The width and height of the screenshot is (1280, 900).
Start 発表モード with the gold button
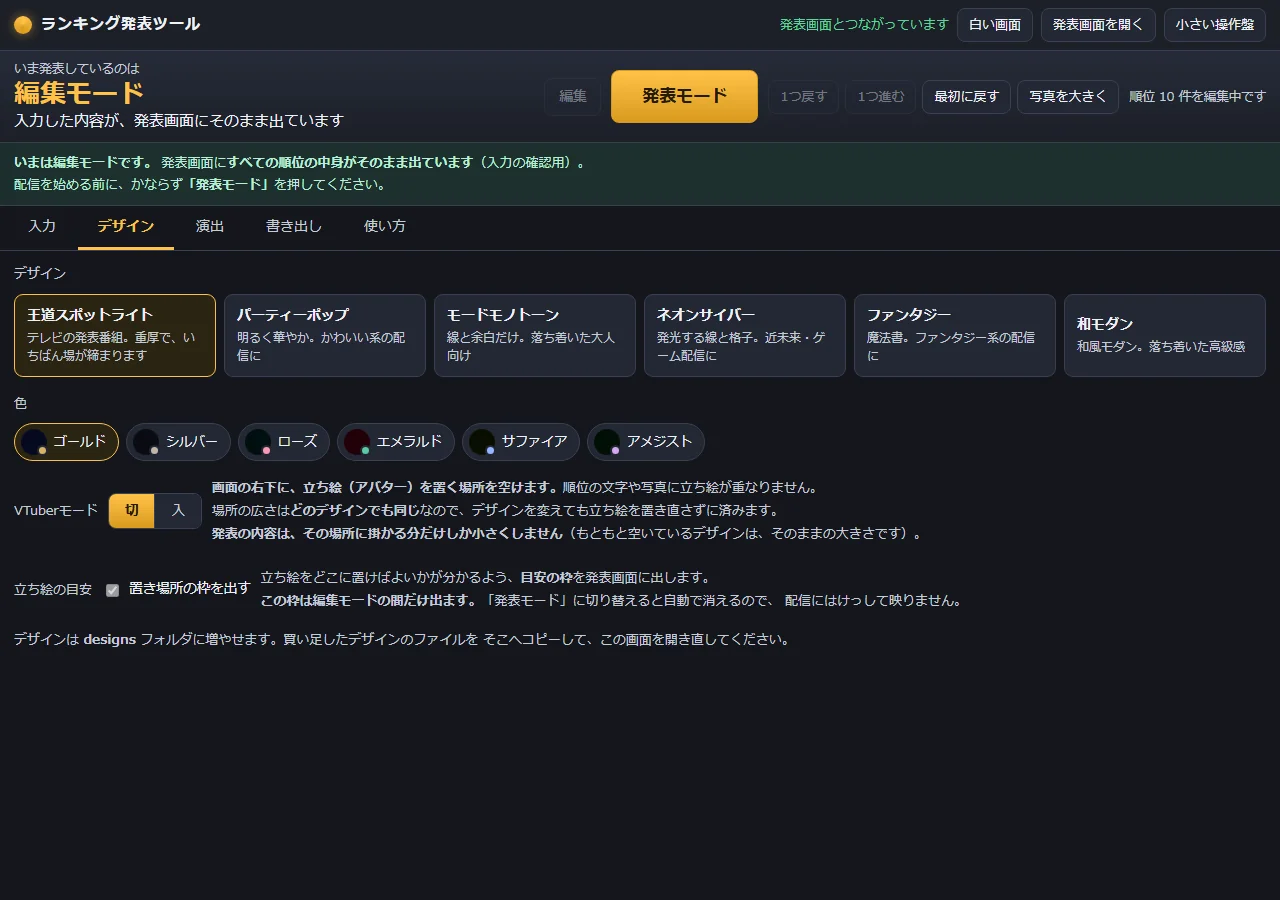684,96
